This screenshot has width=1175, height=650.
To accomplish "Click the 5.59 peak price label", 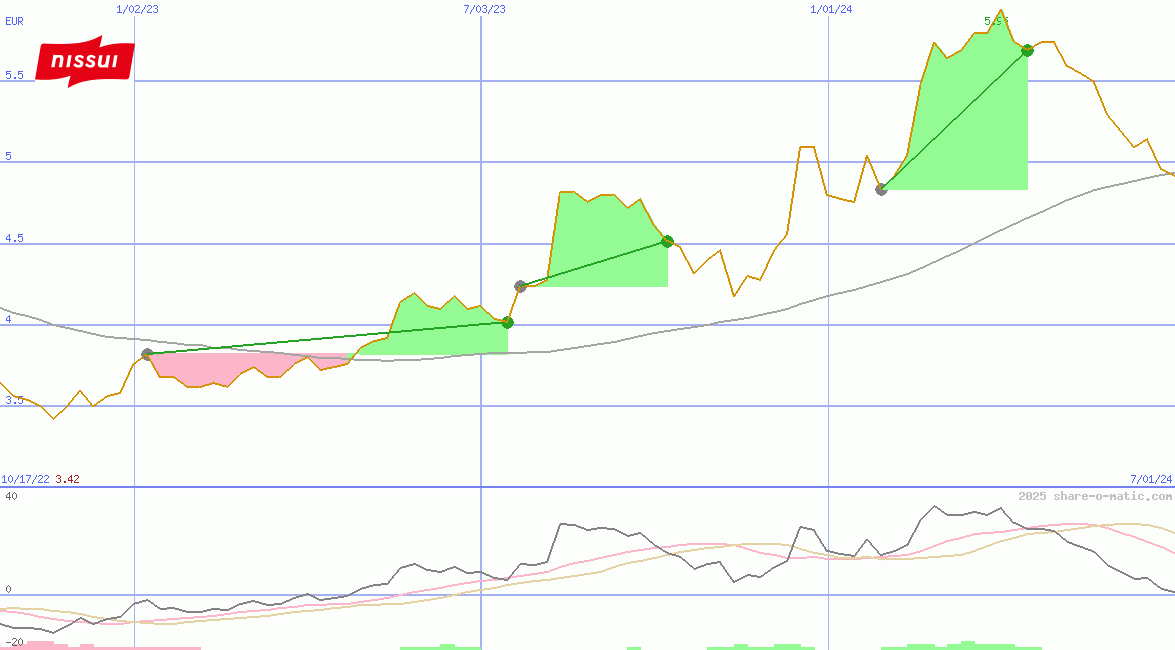I will point(996,21).
